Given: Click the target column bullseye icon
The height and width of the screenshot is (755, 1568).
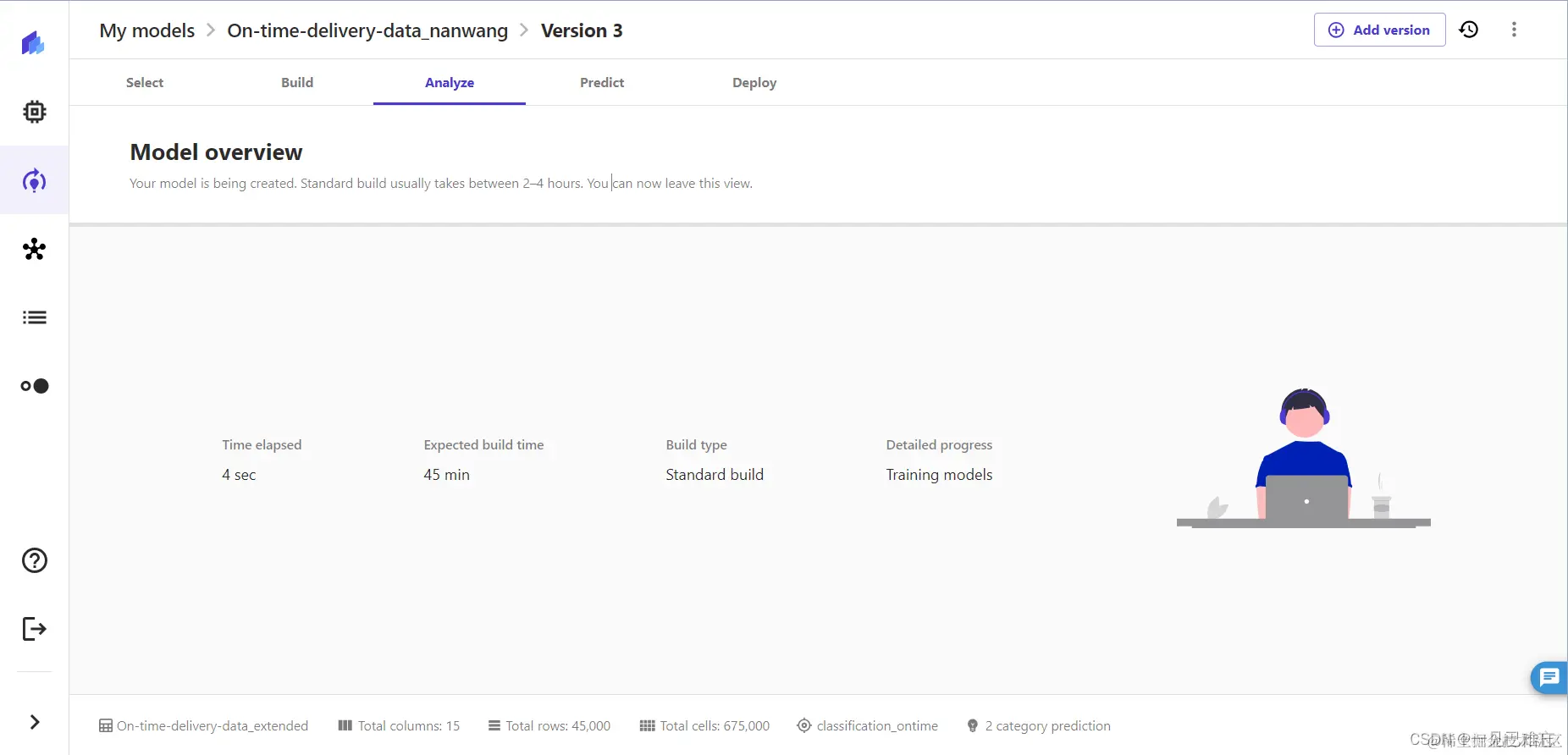Looking at the screenshot, I should tap(804, 725).
